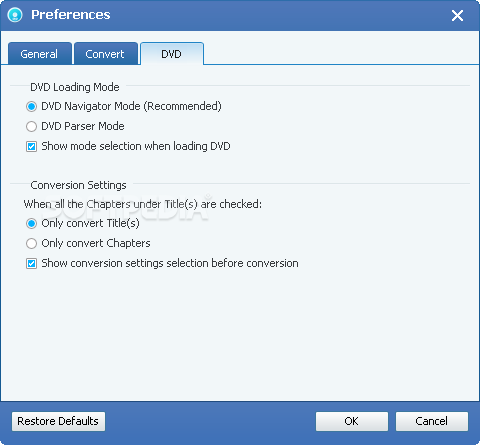Confirm settings with OK button
The height and width of the screenshot is (445, 480).
point(352,421)
